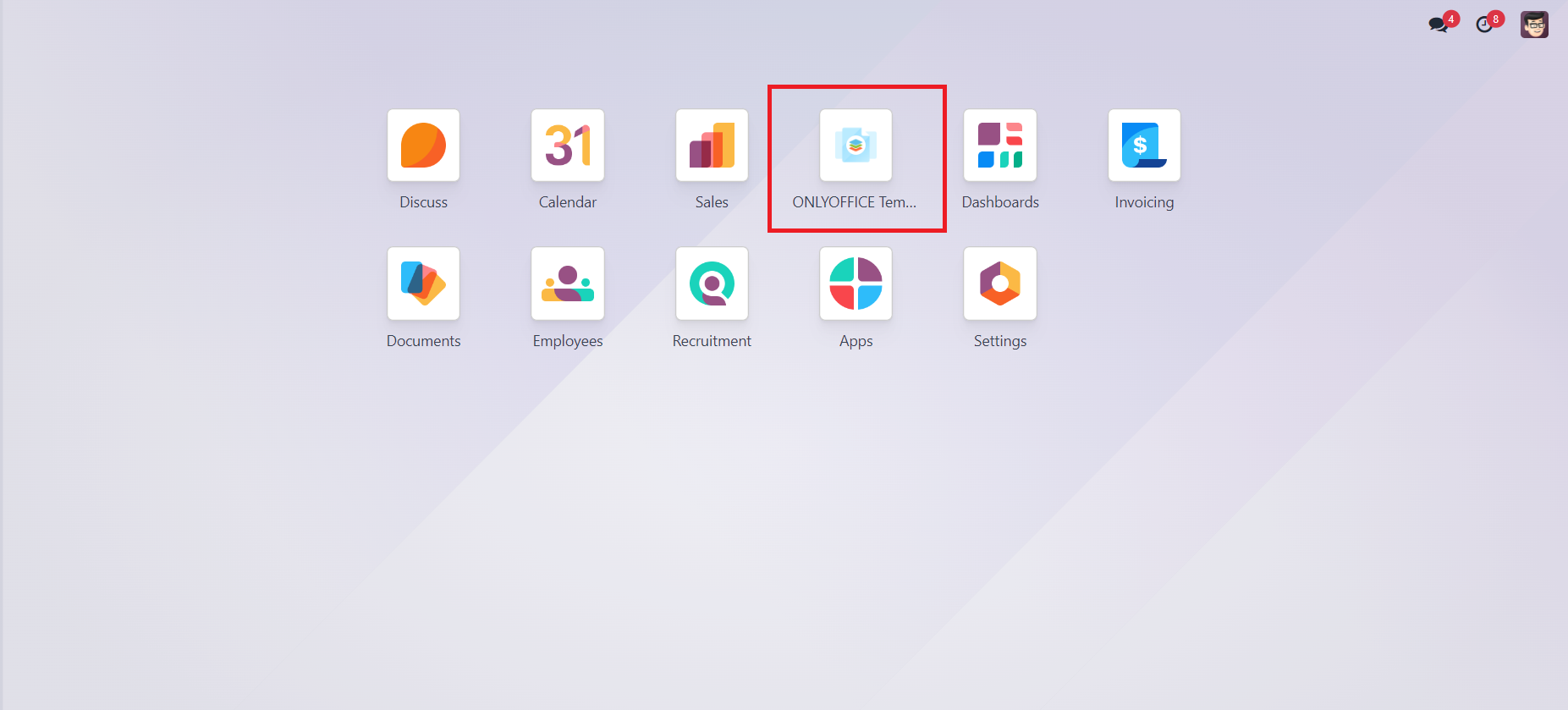The height and width of the screenshot is (710, 1568).
Task: Click the "Invoicing" text label
Action: (x=1144, y=202)
